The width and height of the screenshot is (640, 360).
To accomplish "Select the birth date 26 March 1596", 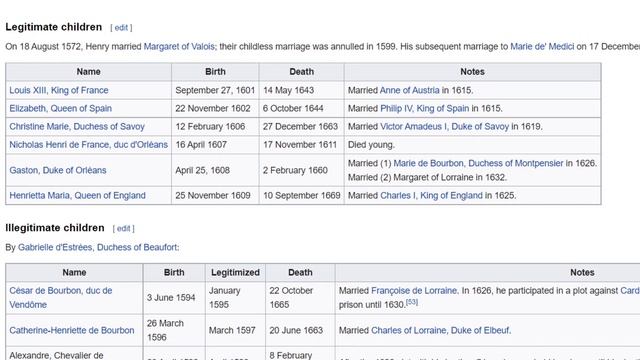I will [x=165, y=330].
